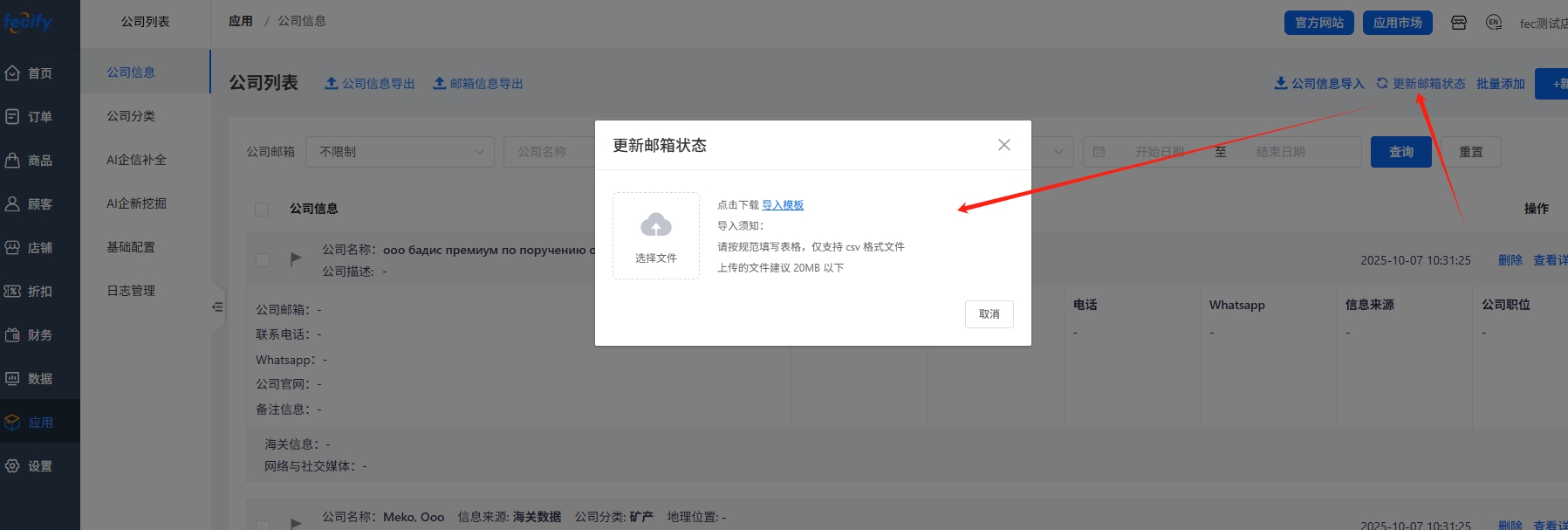The image size is (1568, 530).
Task: Open the 商品 bag icon in sidebar
Action: coord(13,161)
